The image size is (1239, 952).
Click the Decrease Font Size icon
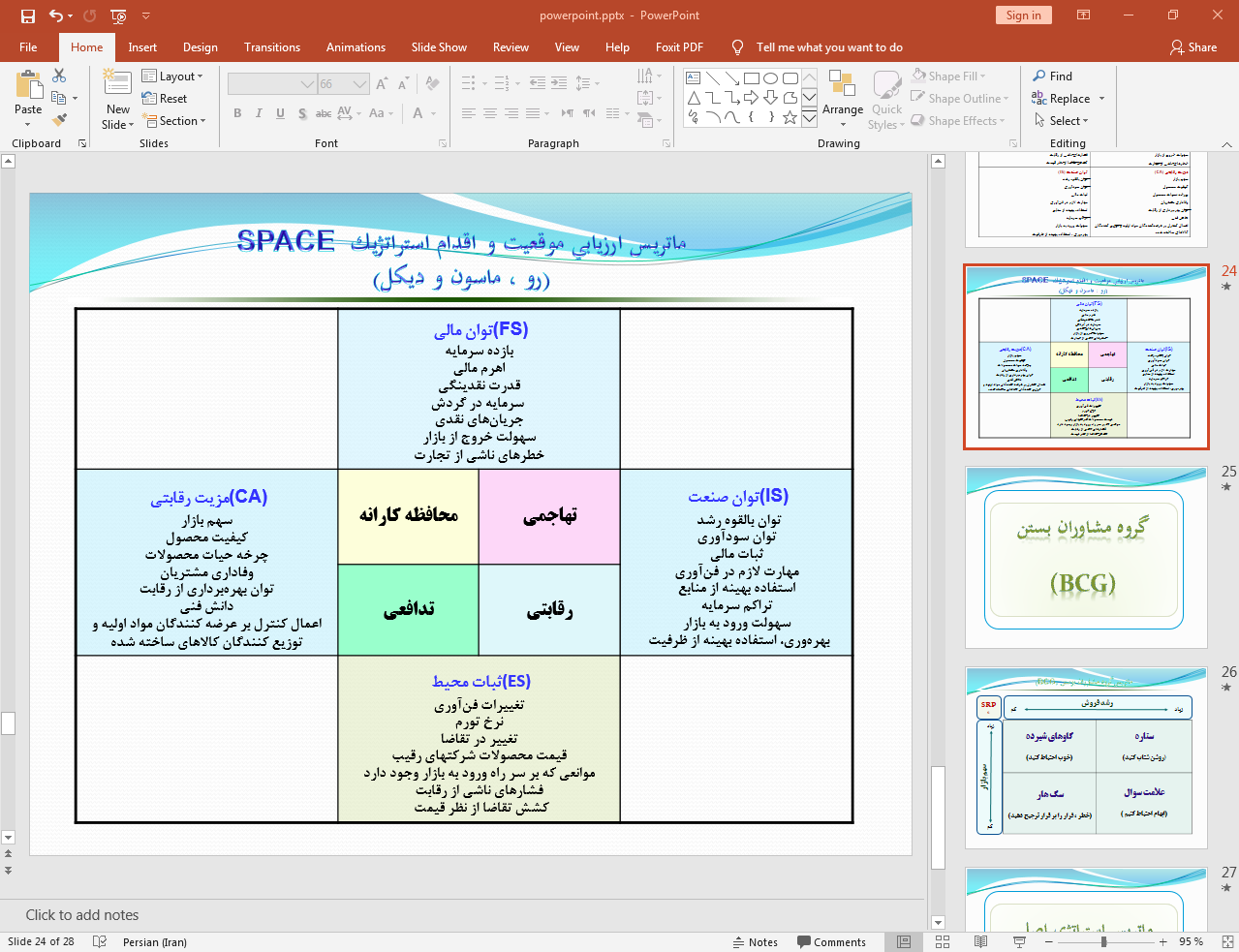[x=402, y=84]
